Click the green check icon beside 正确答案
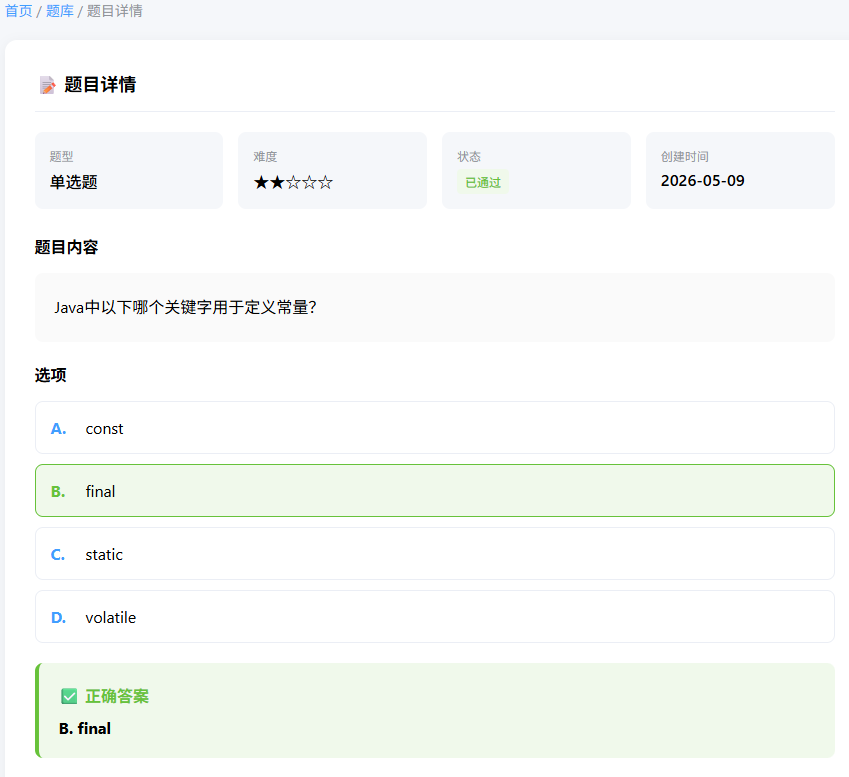 click(69, 696)
